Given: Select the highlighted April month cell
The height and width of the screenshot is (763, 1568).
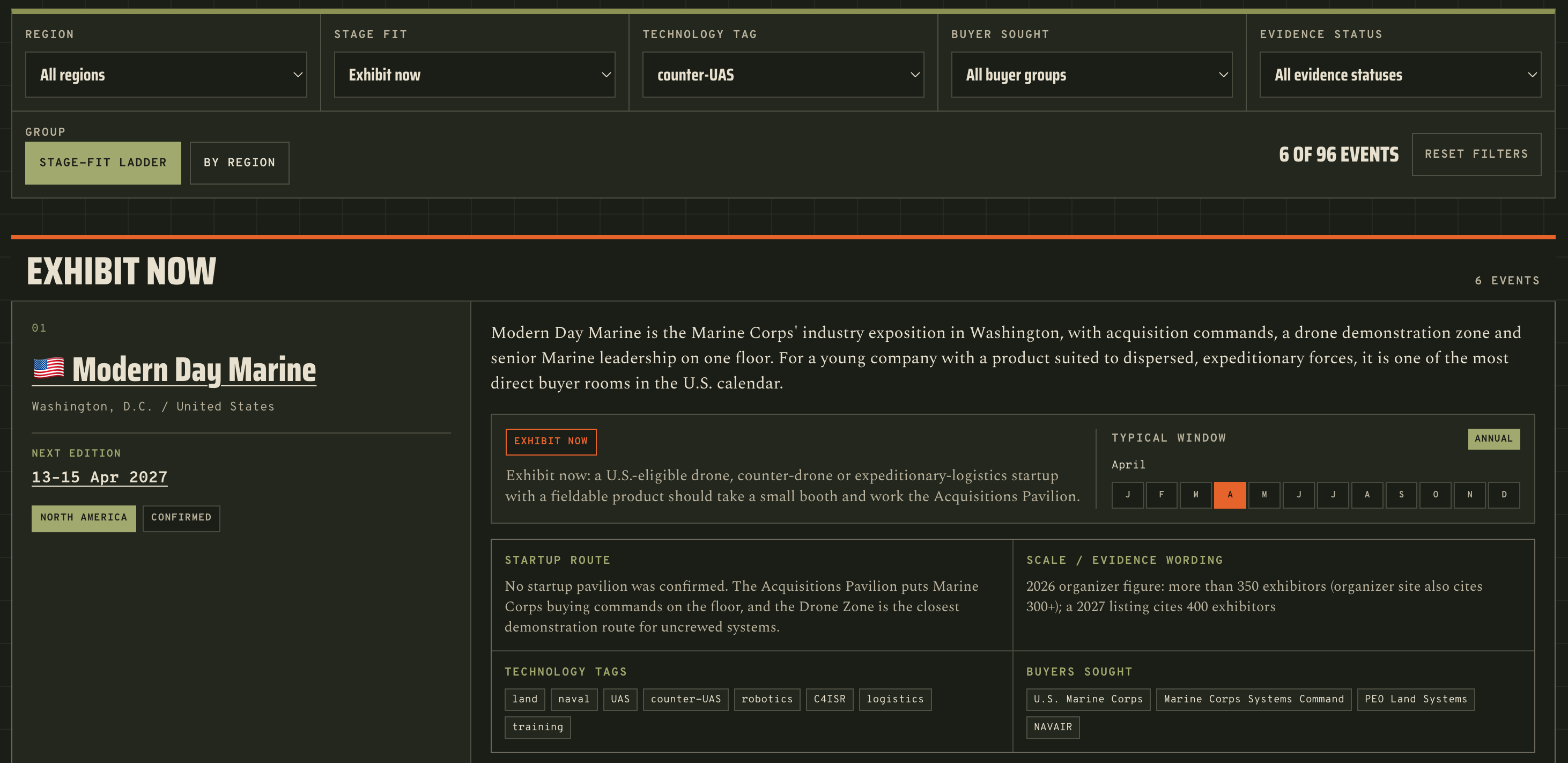Looking at the screenshot, I should tap(1230, 495).
